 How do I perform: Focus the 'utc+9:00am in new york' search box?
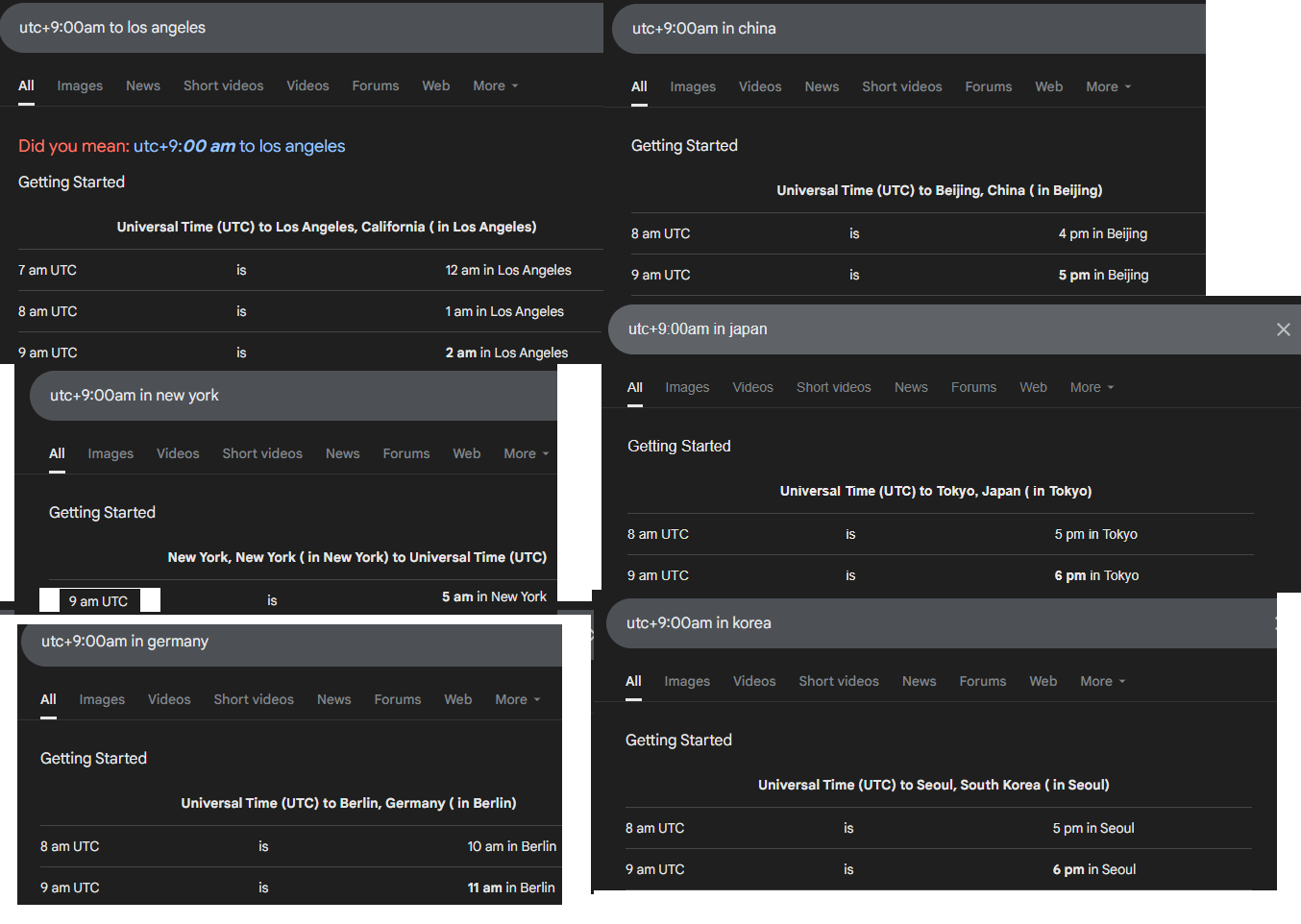click(294, 396)
